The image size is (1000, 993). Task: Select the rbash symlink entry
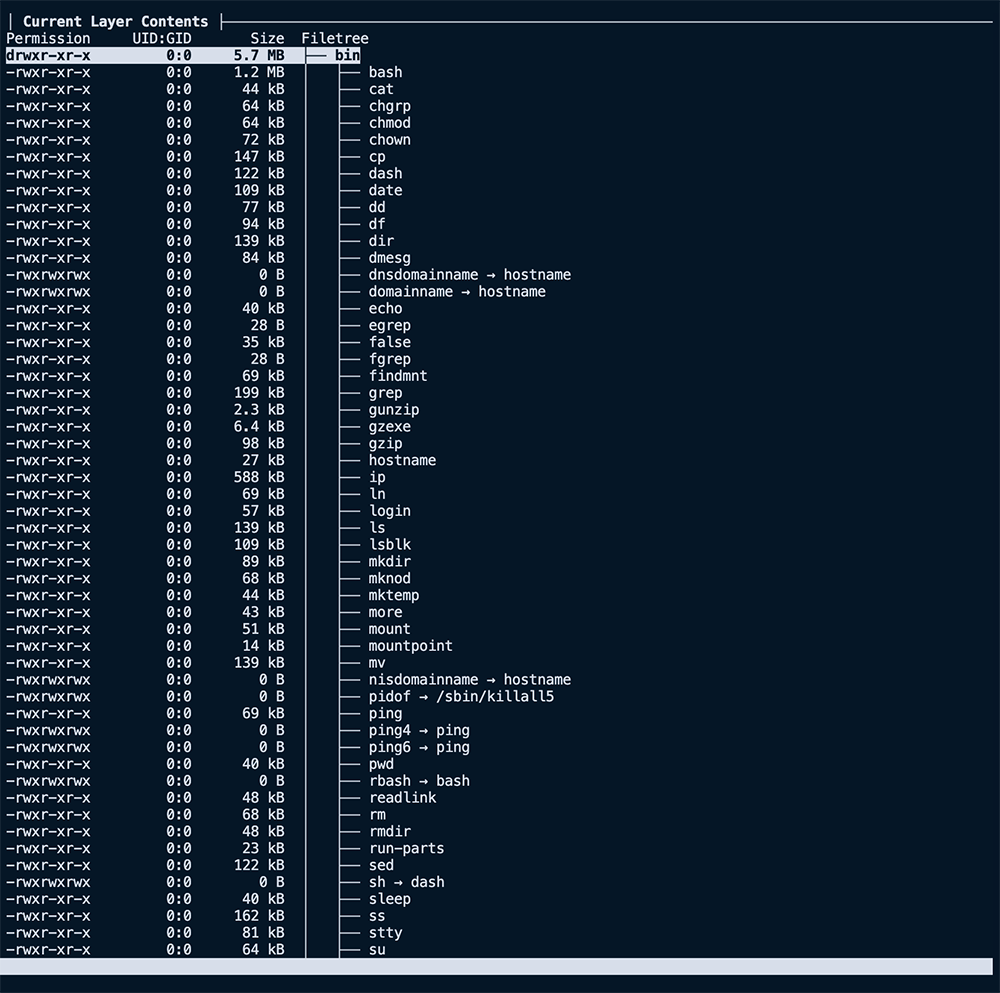point(419,781)
